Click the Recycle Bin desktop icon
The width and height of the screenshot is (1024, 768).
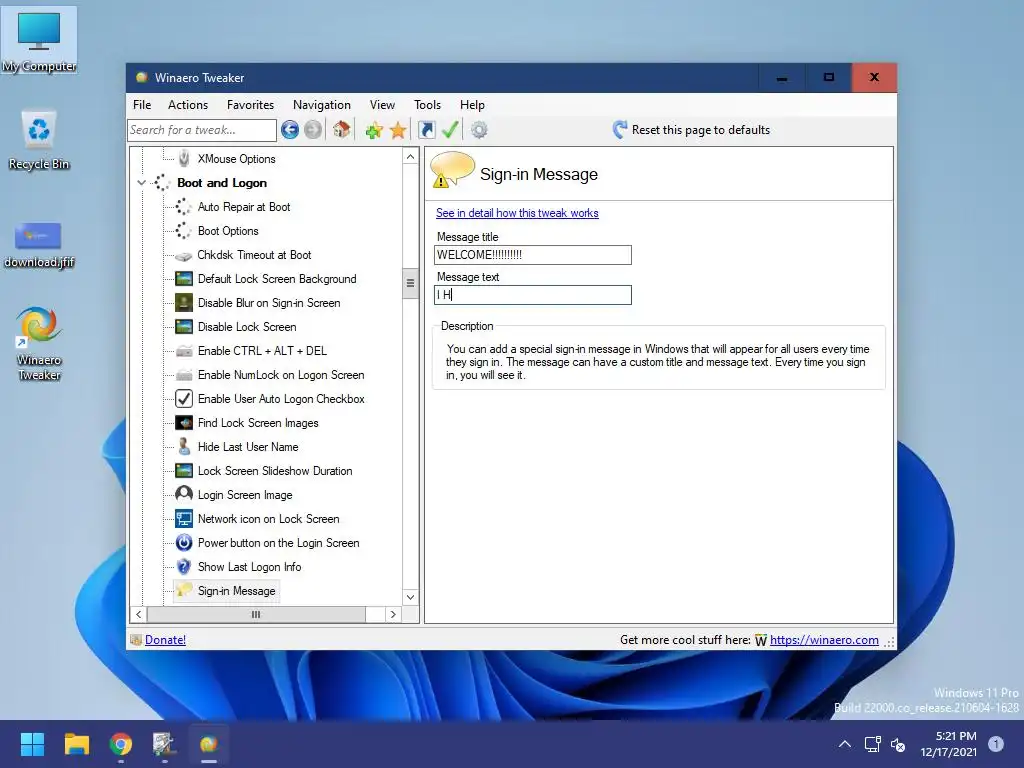pos(39,140)
